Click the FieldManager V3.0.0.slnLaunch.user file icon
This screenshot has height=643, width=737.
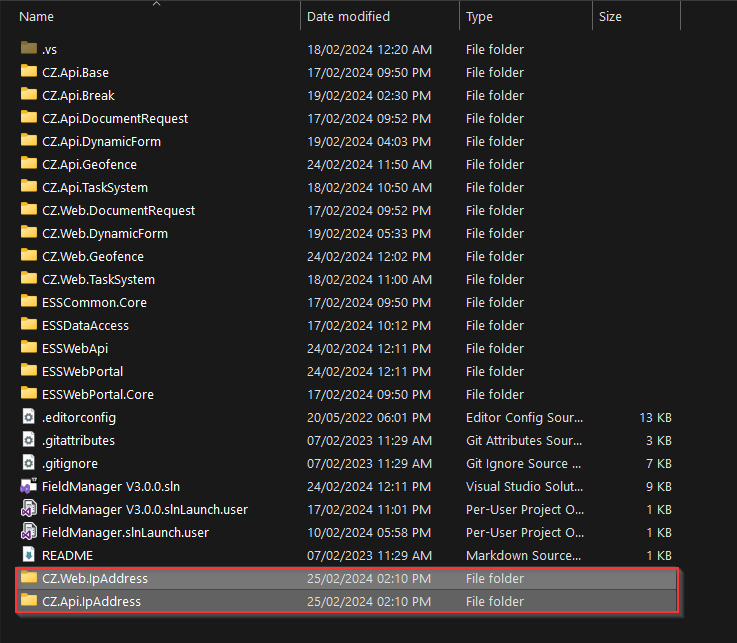pos(29,509)
